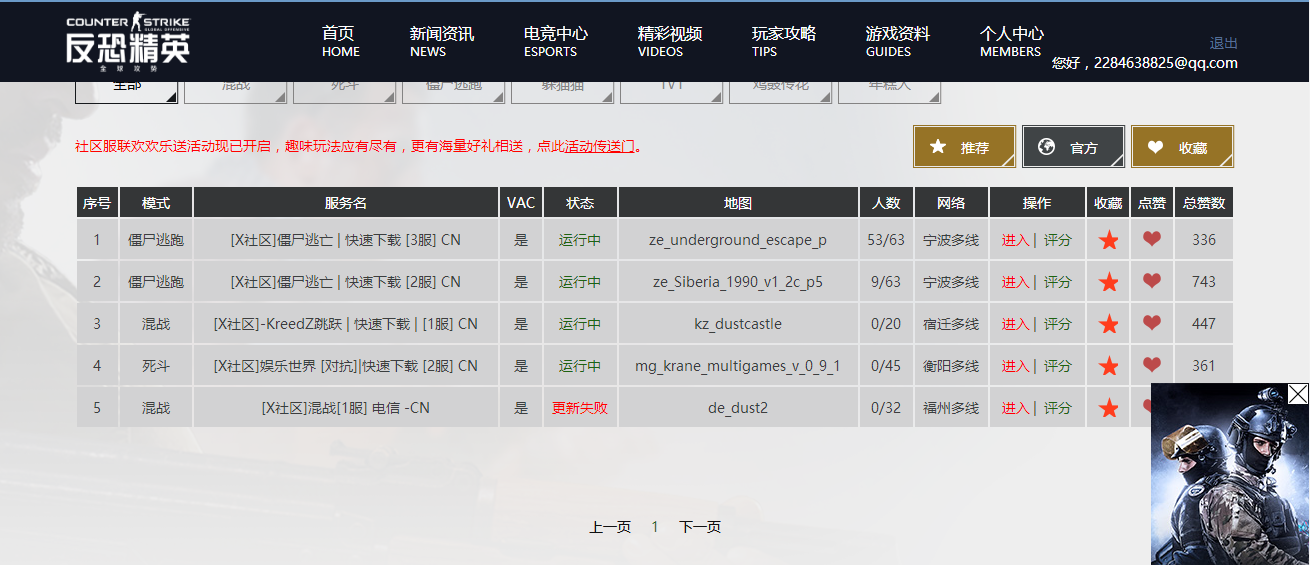The height and width of the screenshot is (565, 1310).
Task: Open 电竞中心 ESPORTS menu
Action: (555, 41)
